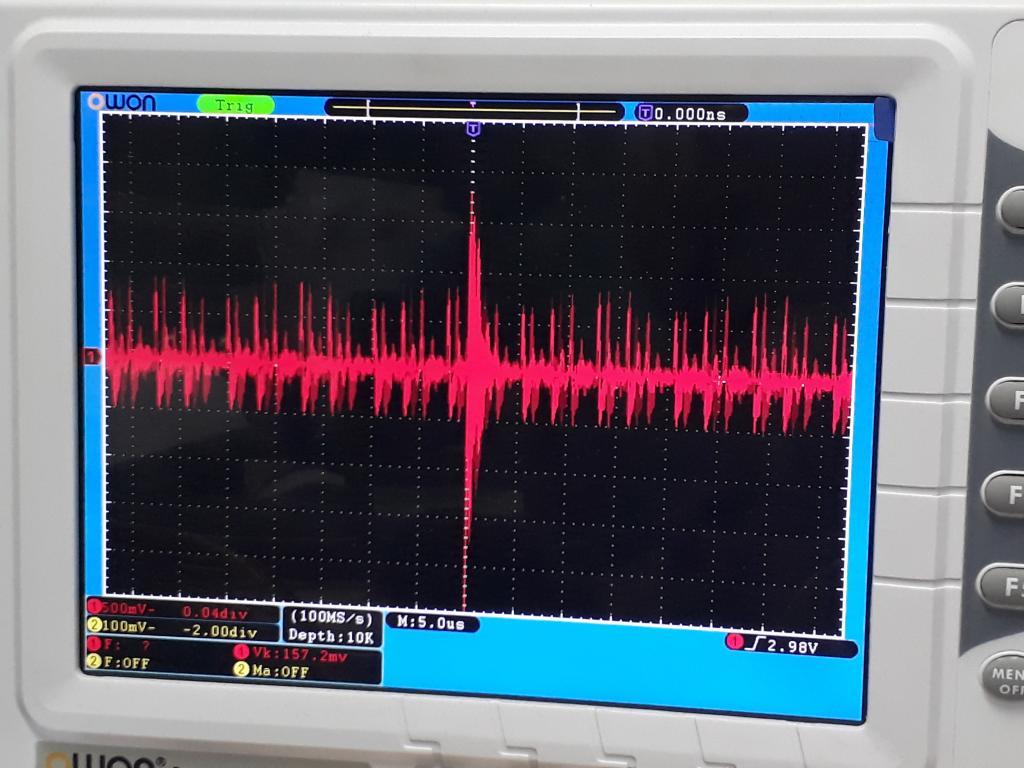Click the red channel 1 zero-level marker

click(91, 357)
